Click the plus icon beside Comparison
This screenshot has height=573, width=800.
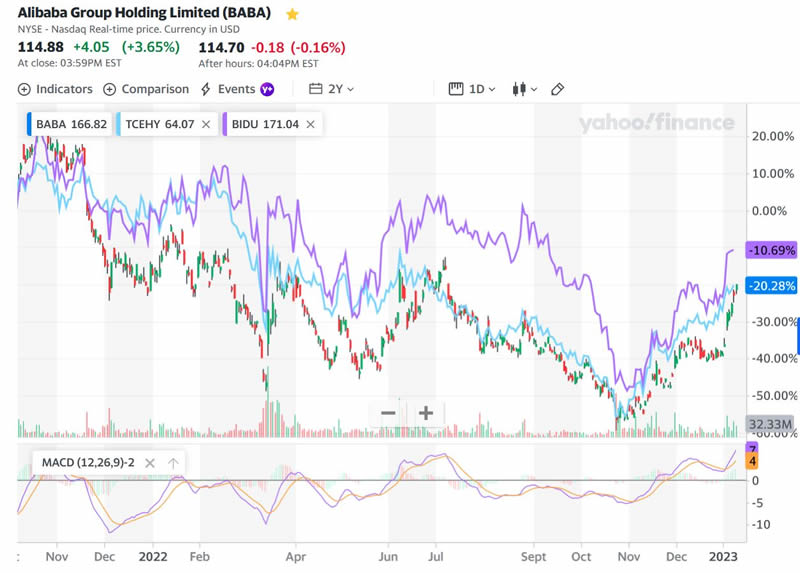click(x=109, y=90)
